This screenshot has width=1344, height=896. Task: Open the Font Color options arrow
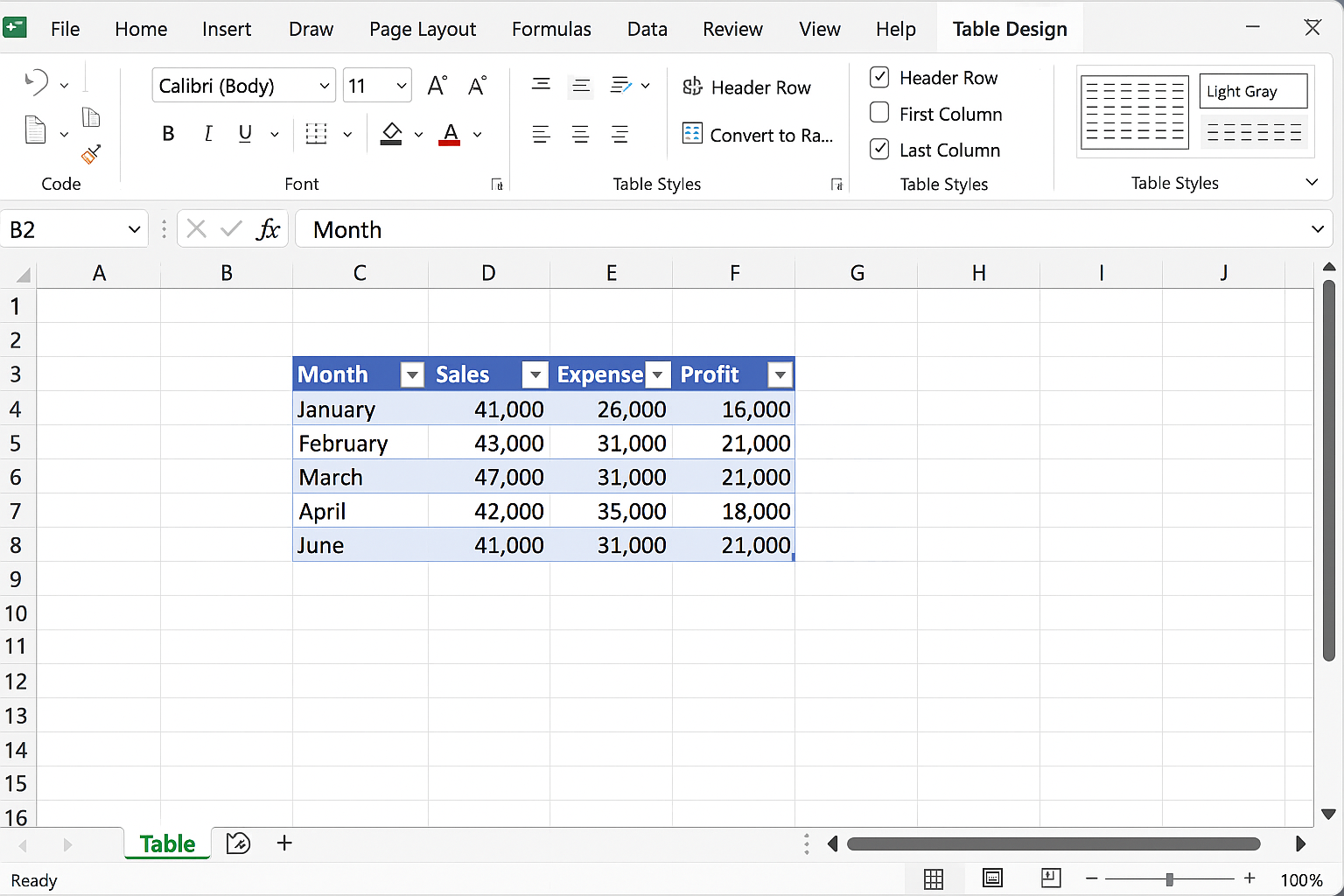pyautogui.click(x=477, y=134)
